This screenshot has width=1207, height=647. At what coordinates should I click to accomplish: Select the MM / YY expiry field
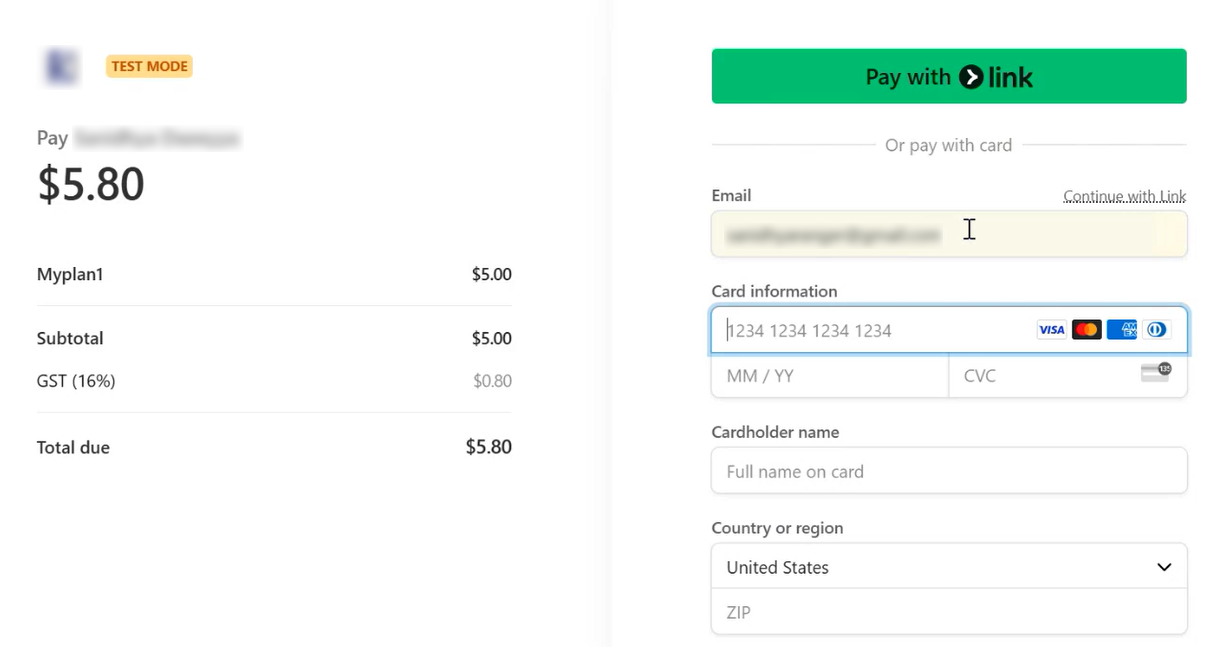(x=829, y=376)
